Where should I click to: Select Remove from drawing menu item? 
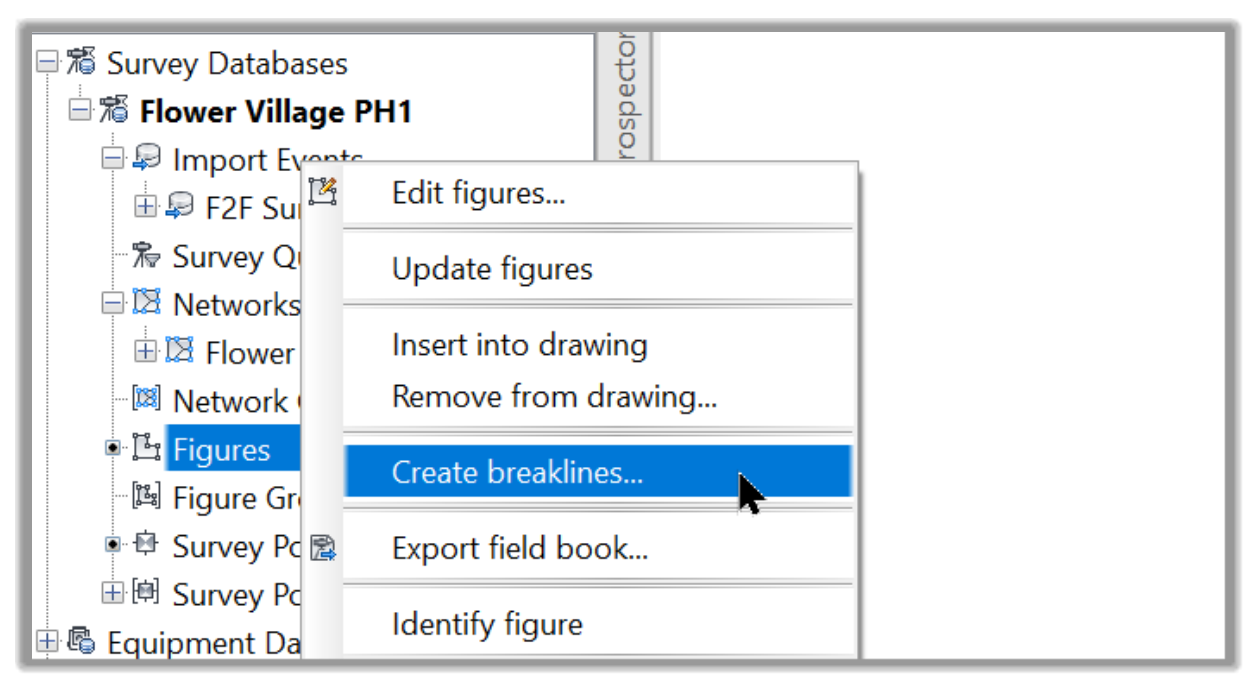[554, 397]
